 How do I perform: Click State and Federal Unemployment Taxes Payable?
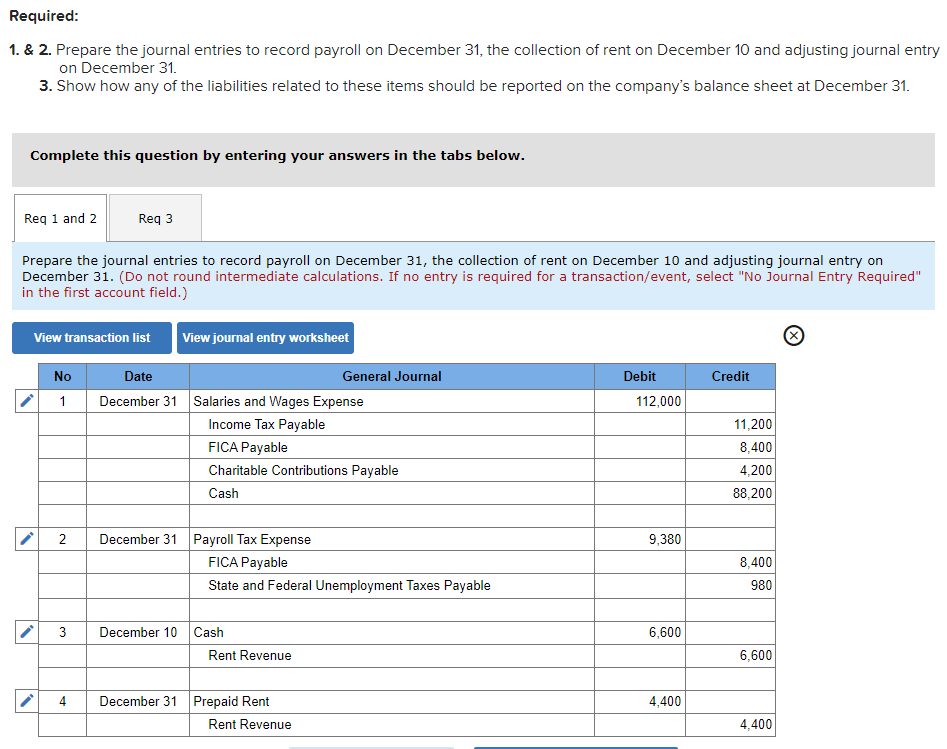[392, 585]
